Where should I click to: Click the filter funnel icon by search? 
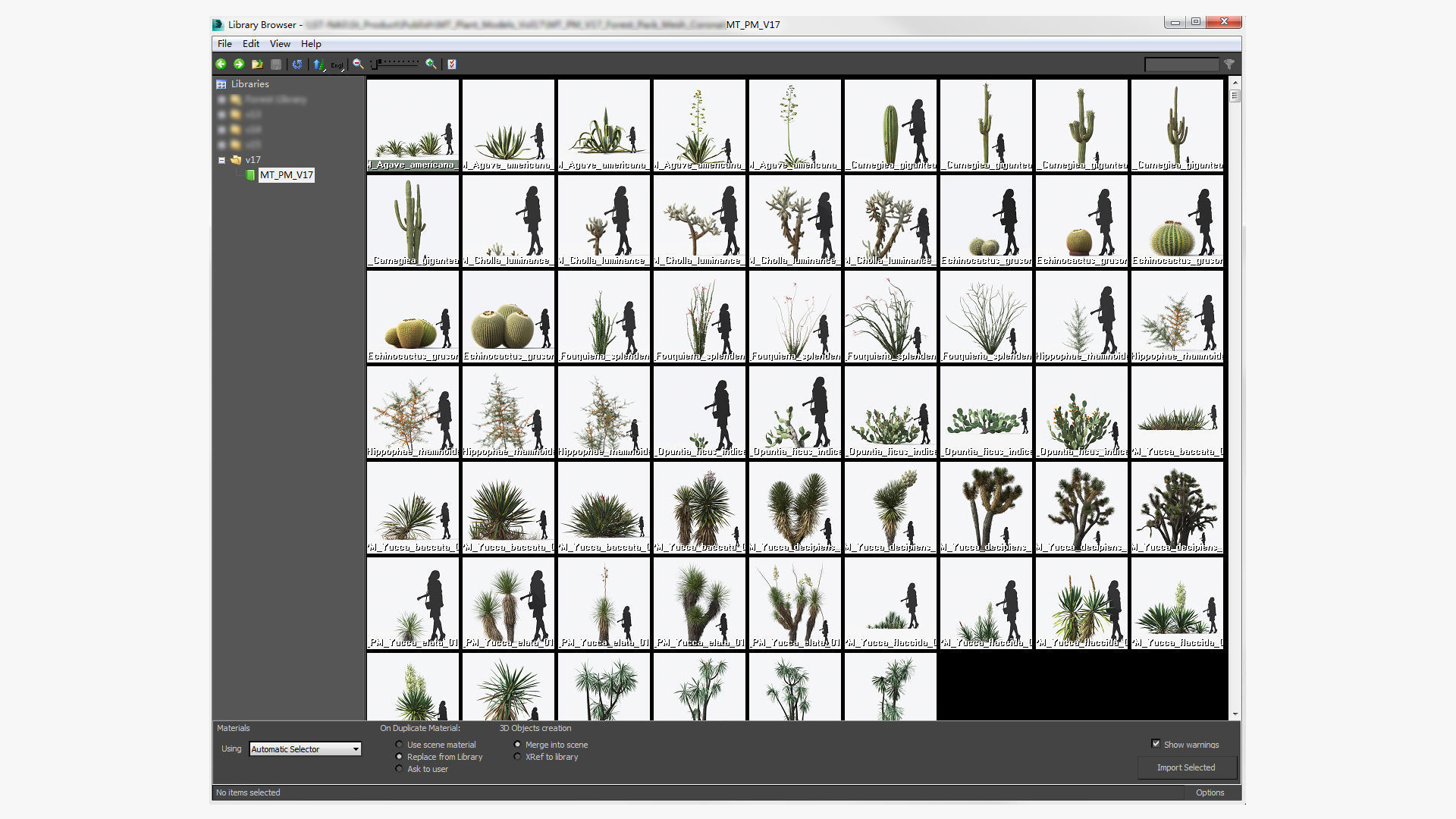1229,64
